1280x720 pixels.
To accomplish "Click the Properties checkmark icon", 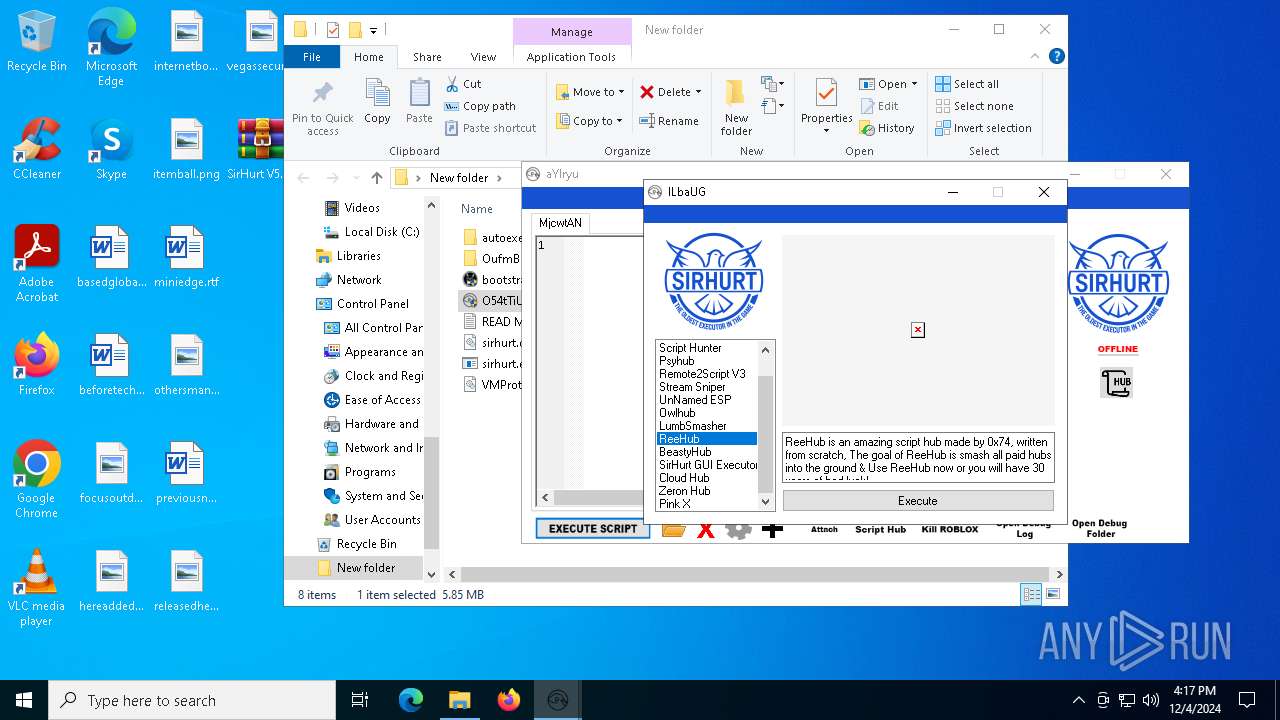I will tap(826, 94).
